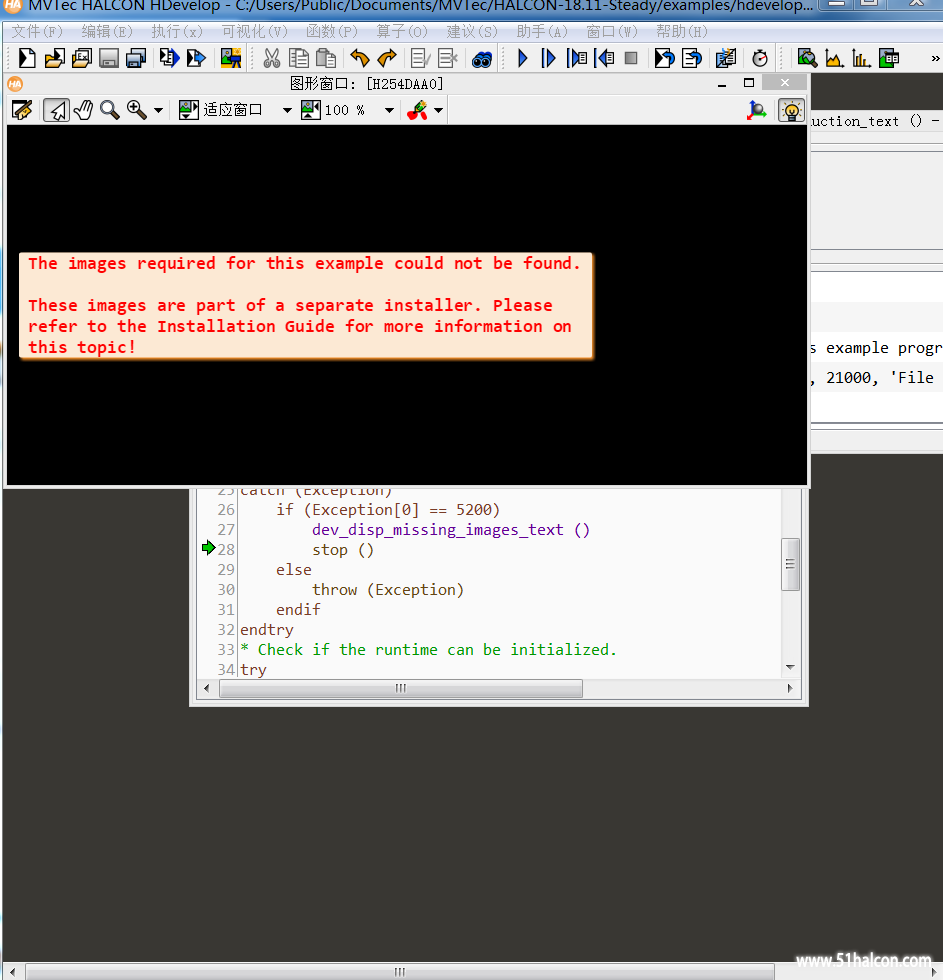The width and height of the screenshot is (943, 980).
Task: Click the 'stop ()' statement on line 28
Action: click(343, 550)
